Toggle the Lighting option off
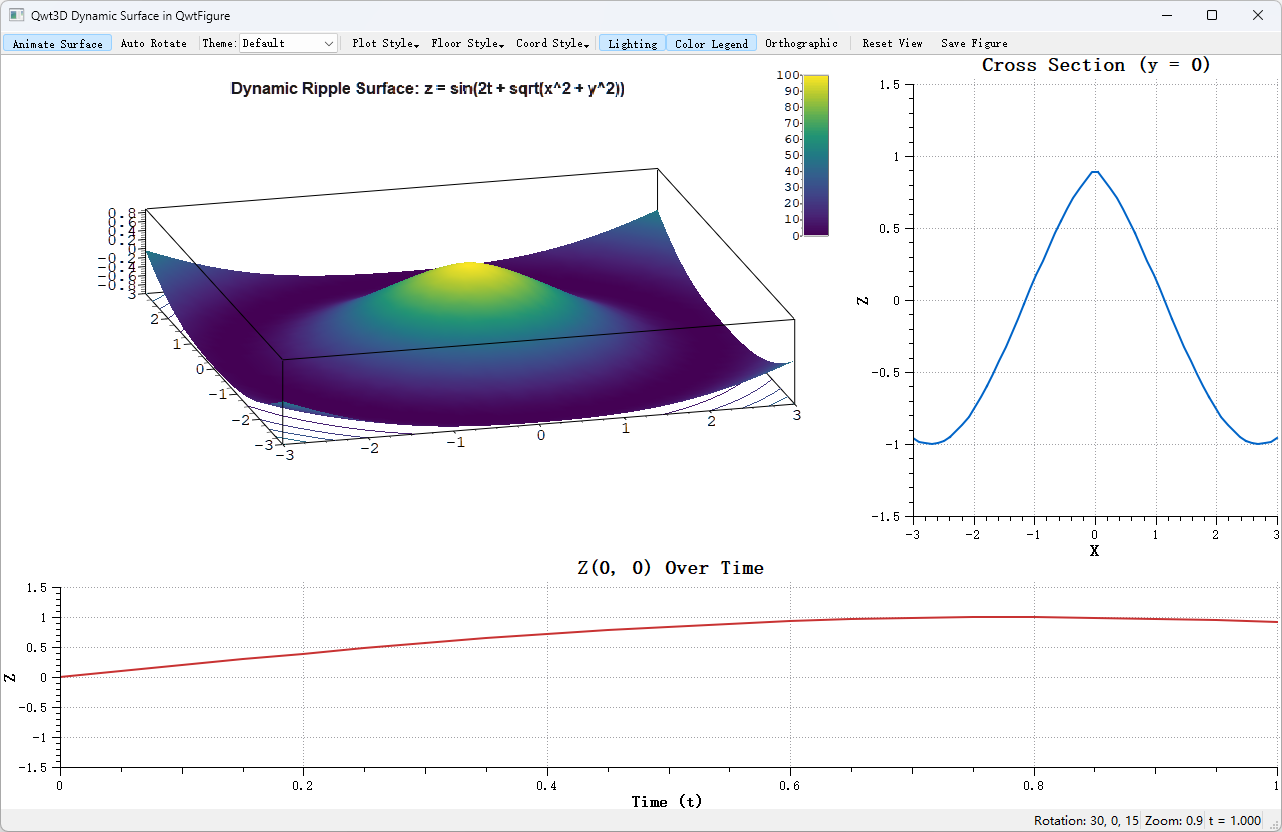The height and width of the screenshot is (832, 1282). (x=633, y=43)
